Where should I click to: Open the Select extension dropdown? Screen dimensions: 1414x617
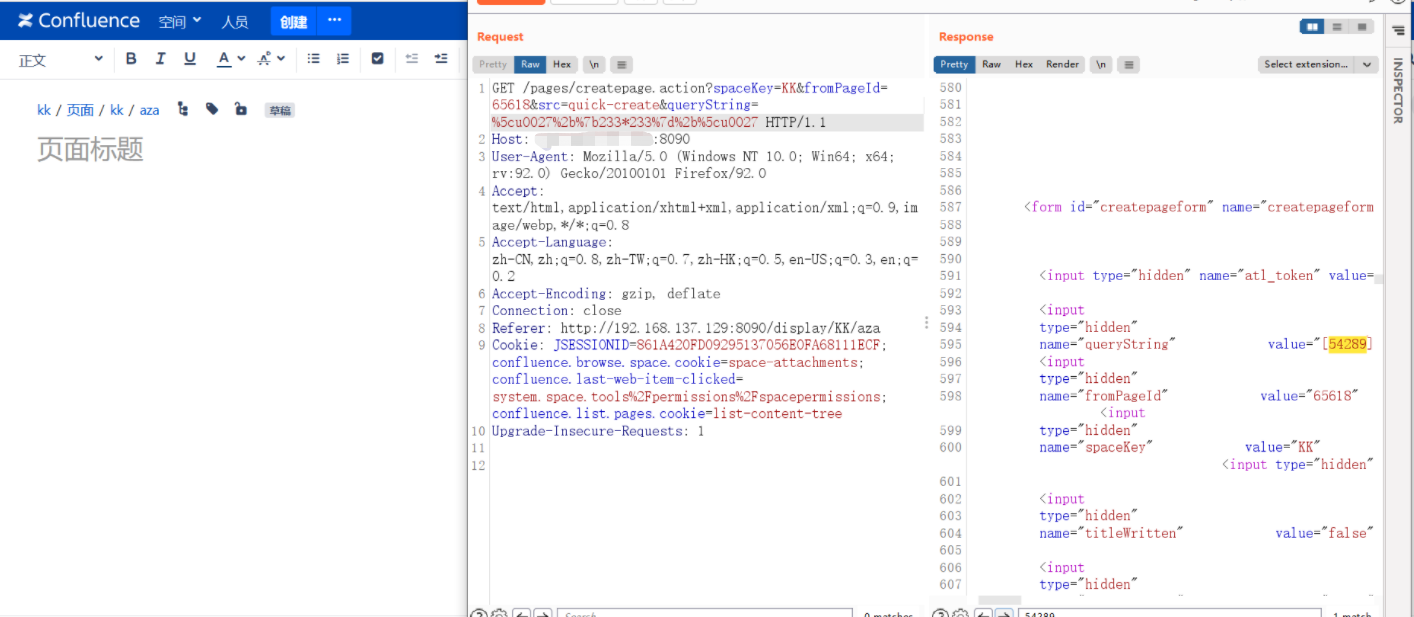click(x=1318, y=64)
